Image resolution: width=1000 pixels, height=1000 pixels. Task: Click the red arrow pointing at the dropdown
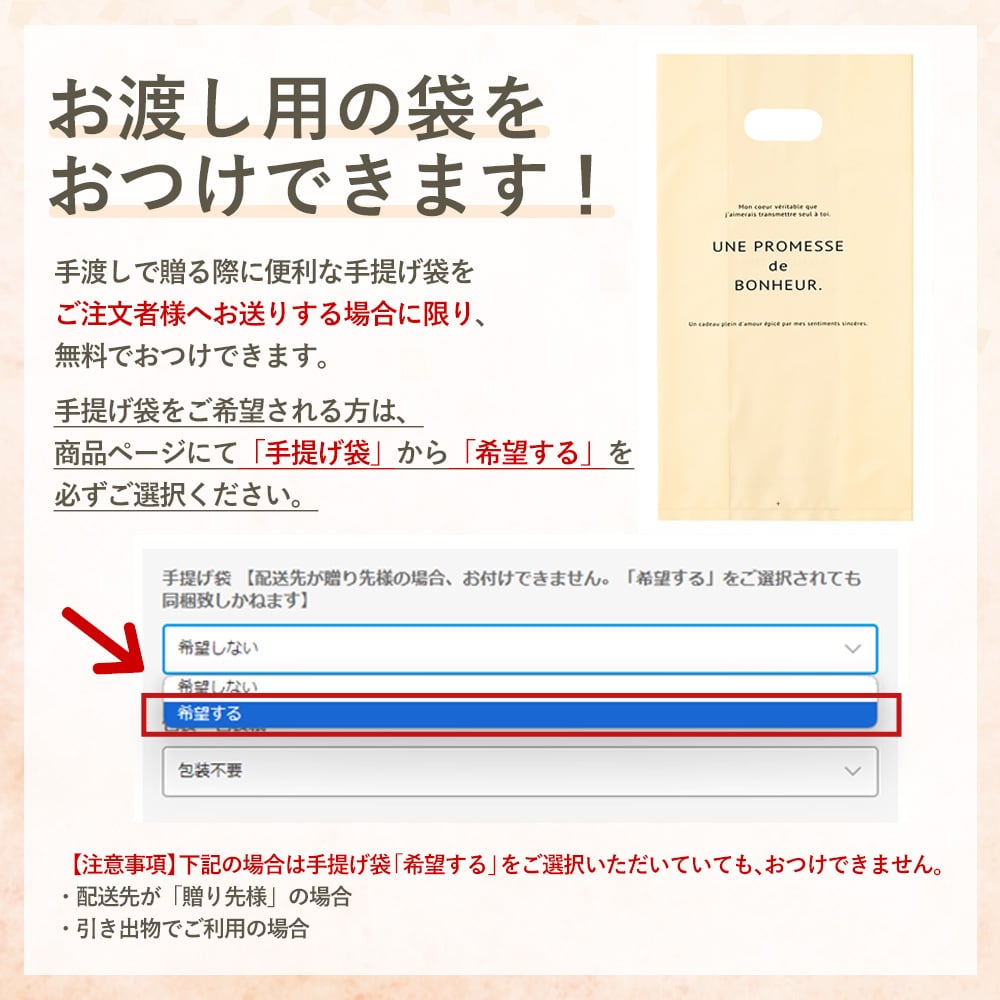[x=104, y=642]
